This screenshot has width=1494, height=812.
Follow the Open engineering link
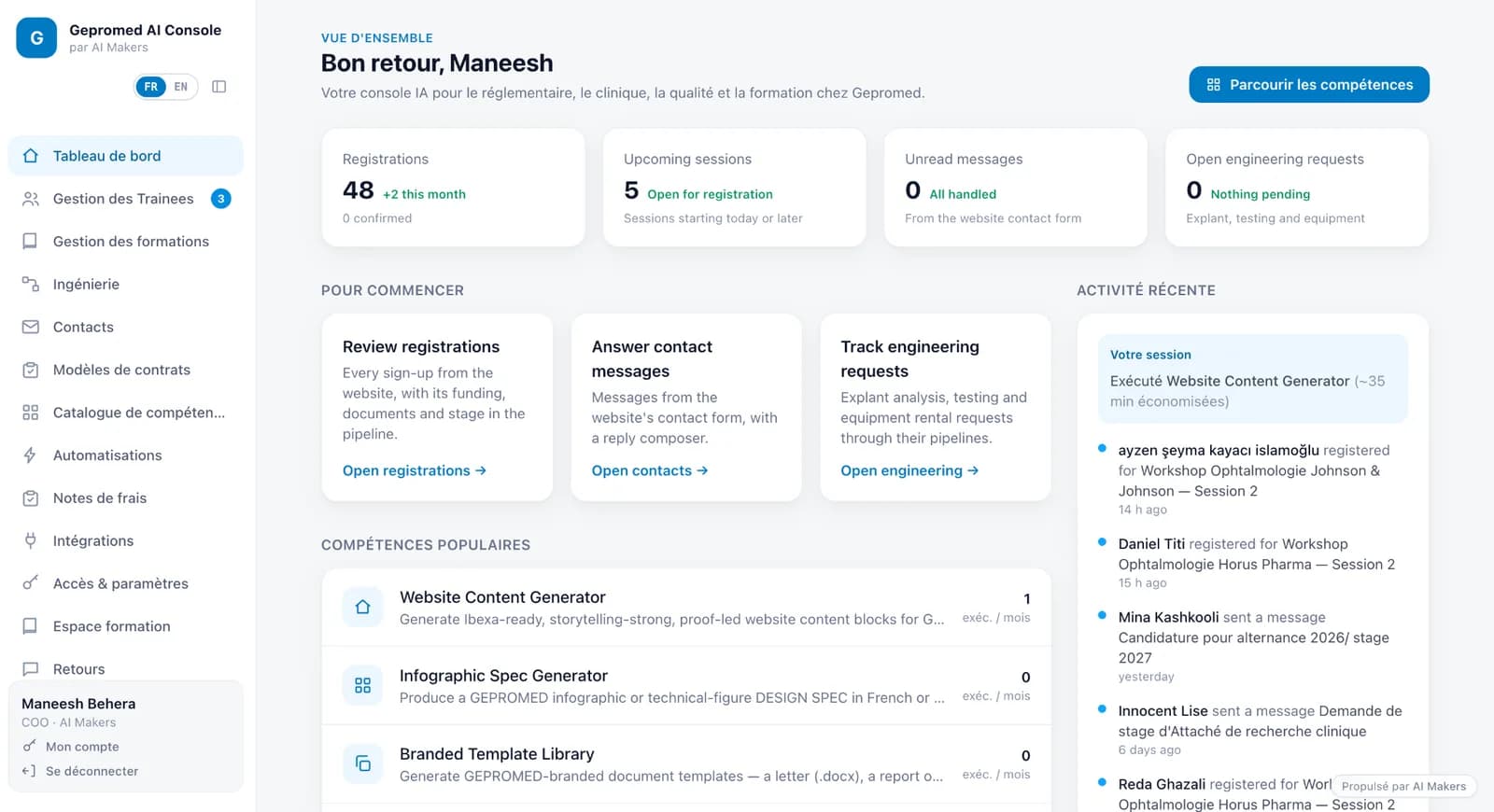pyautogui.click(x=909, y=470)
